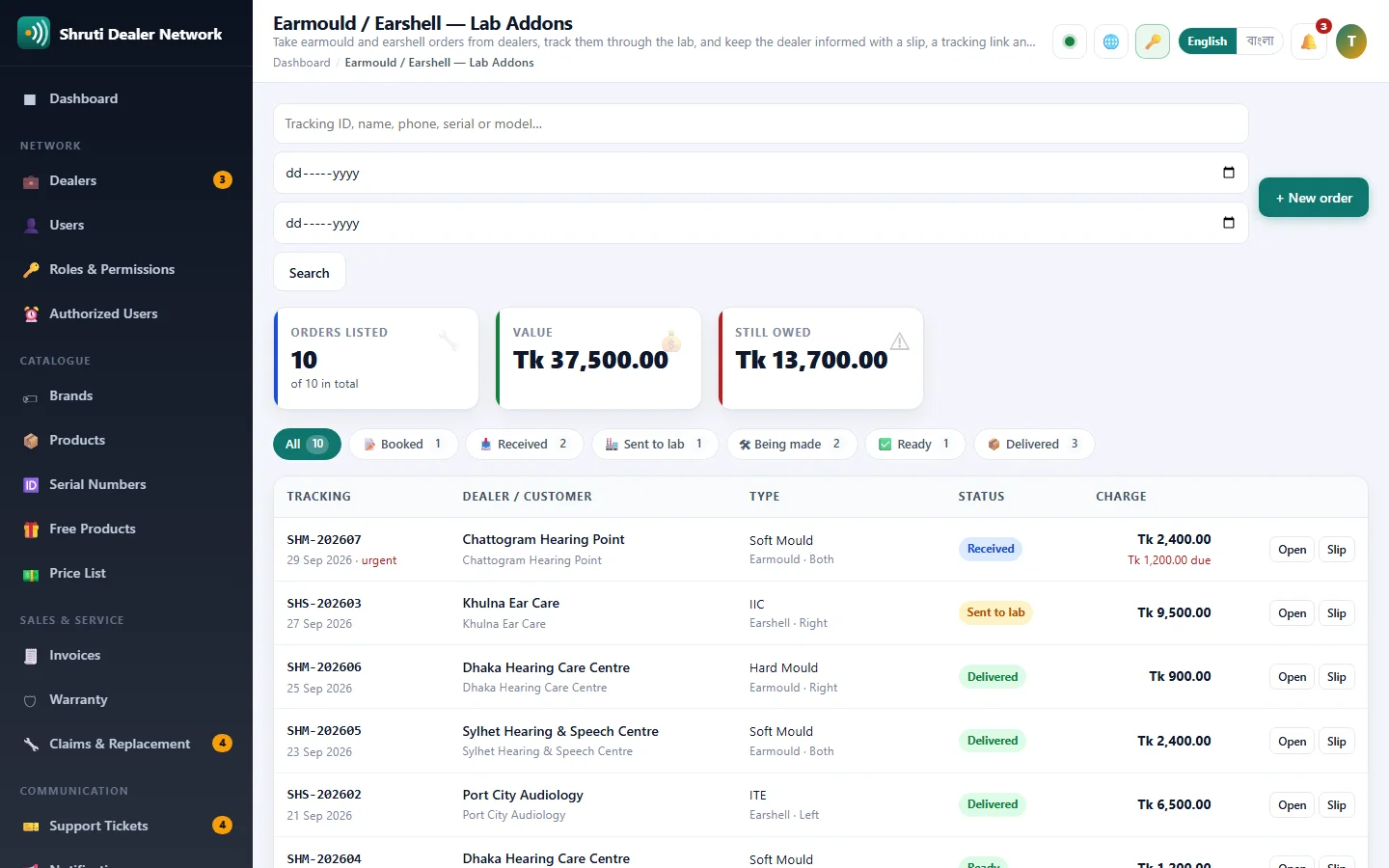
Task: Switch language to Bangla (বাংলা)
Action: (x=1260, y=41)
